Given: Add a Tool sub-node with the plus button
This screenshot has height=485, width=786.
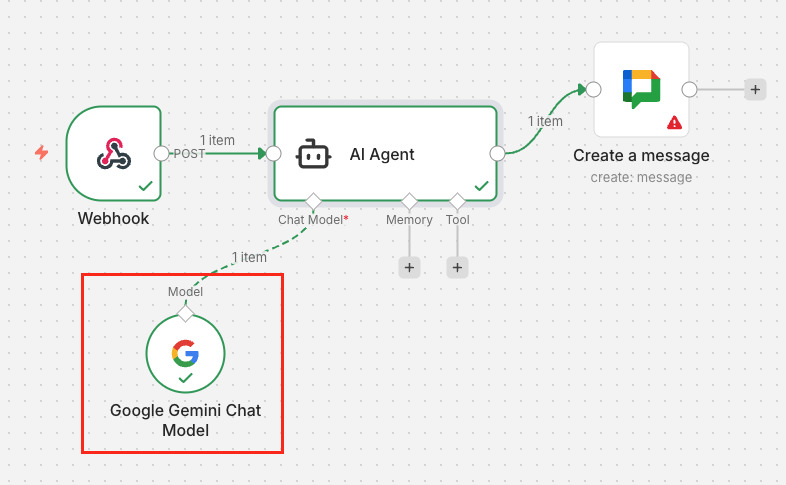Looking at the screenshot, I should 457,267.
